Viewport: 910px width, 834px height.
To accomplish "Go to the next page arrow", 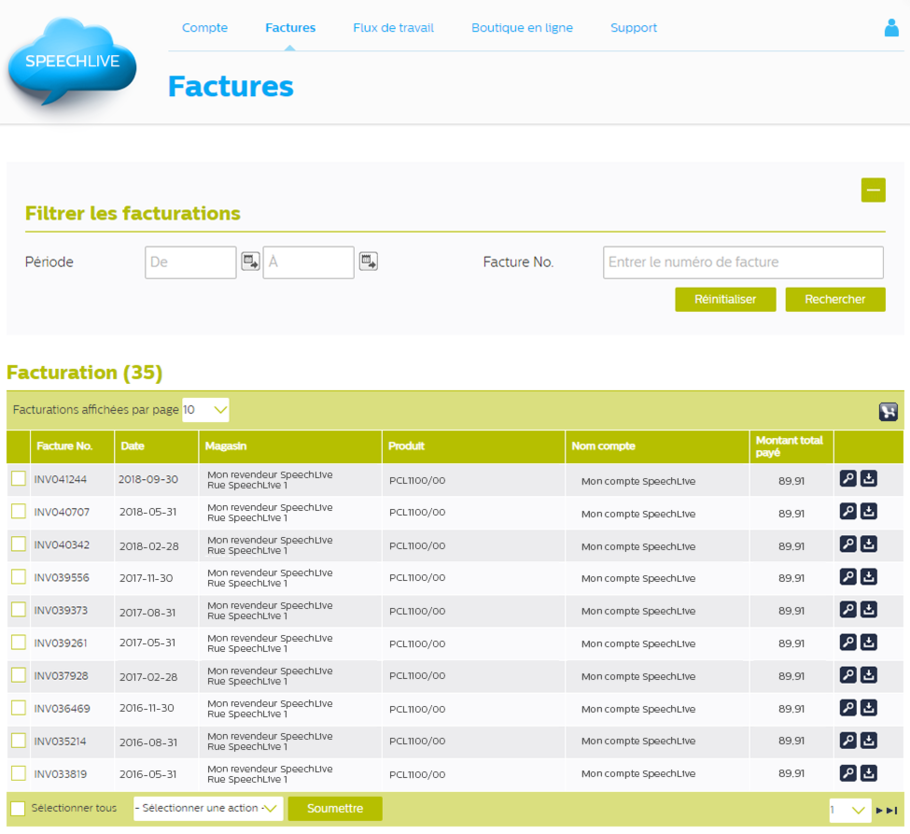I will tap(879, 810).
